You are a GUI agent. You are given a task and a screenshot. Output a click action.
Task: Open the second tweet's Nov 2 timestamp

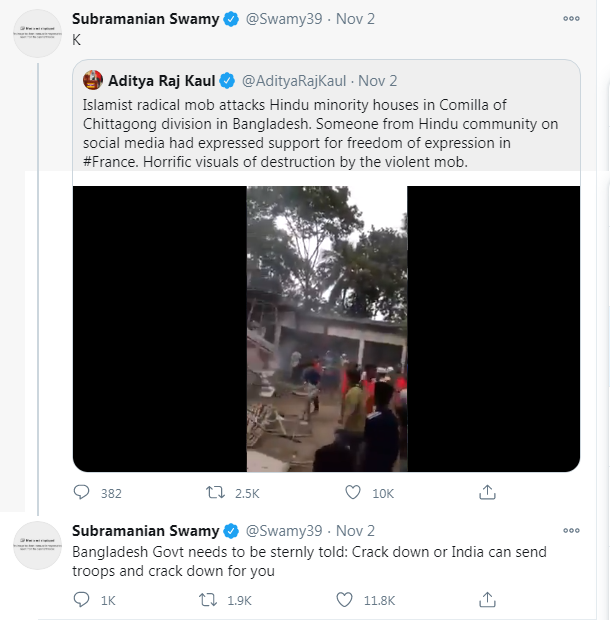[x=356, y=530]
